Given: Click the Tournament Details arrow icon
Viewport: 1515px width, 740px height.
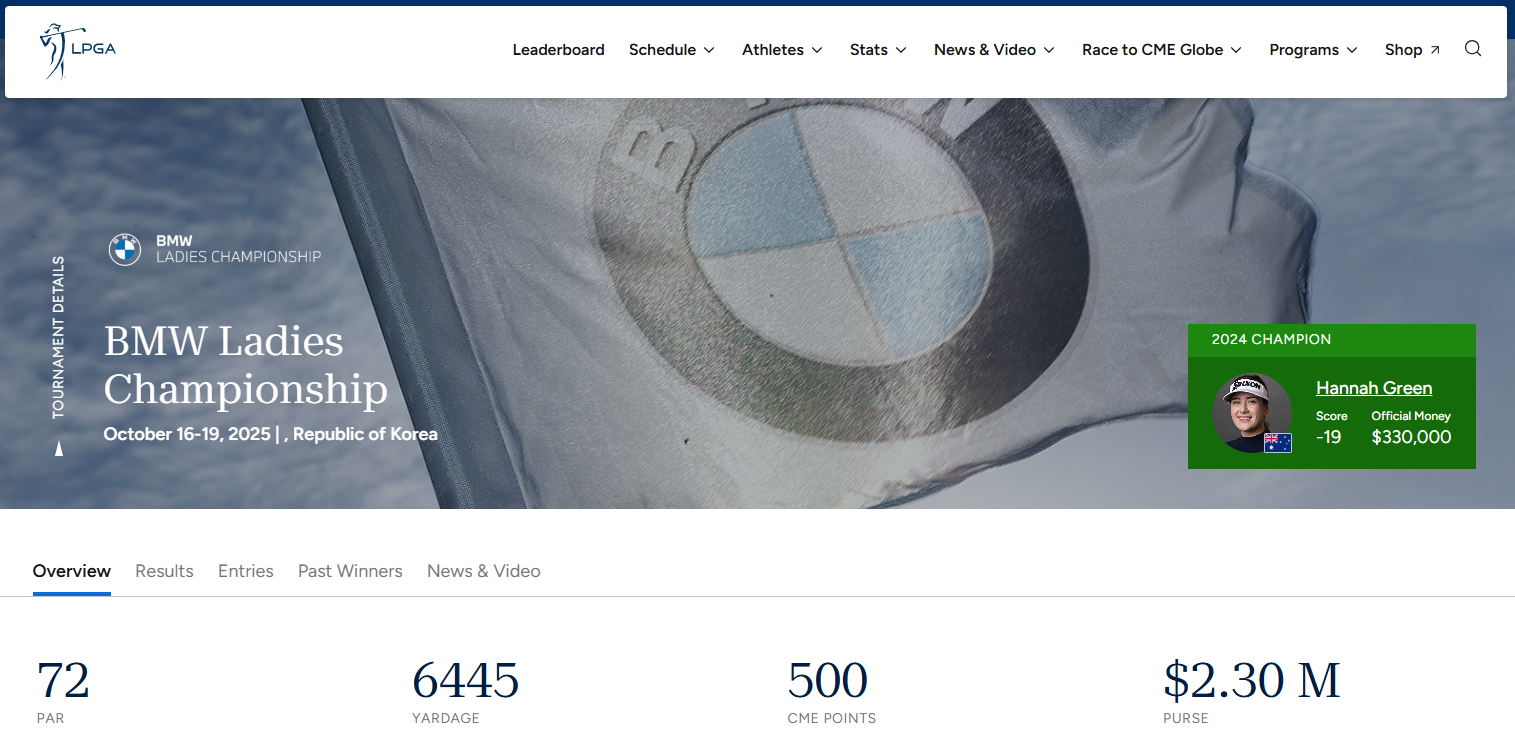Looking at the screenshot, I should [x=59, y=449].
